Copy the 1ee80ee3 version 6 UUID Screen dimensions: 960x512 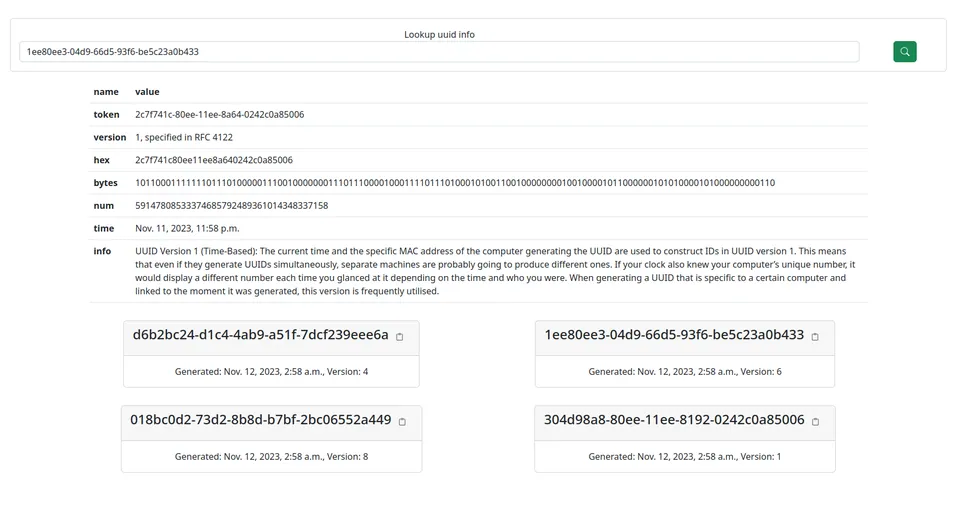[815, 337]
